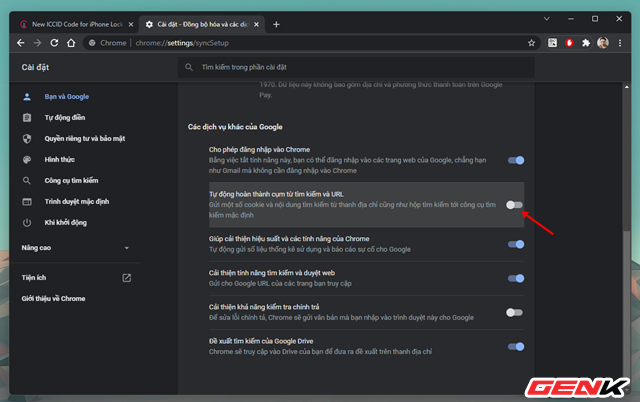Turn off Đề xuất tìm kiếm của Google Drive

(x=516, y=347)
